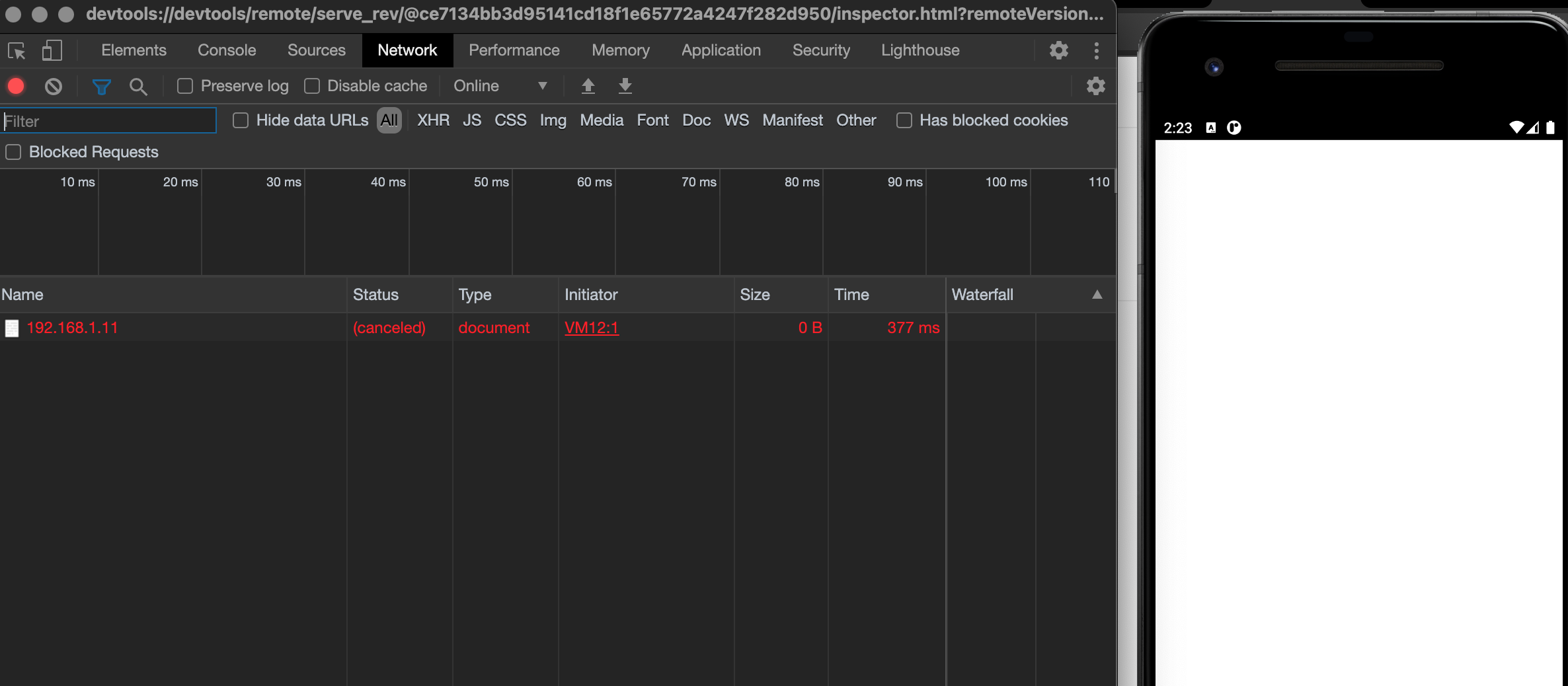This screenshot has width=1568, height=686.
Task: Check the Blocked Requests checkbox
Action: tap(13, 152)
